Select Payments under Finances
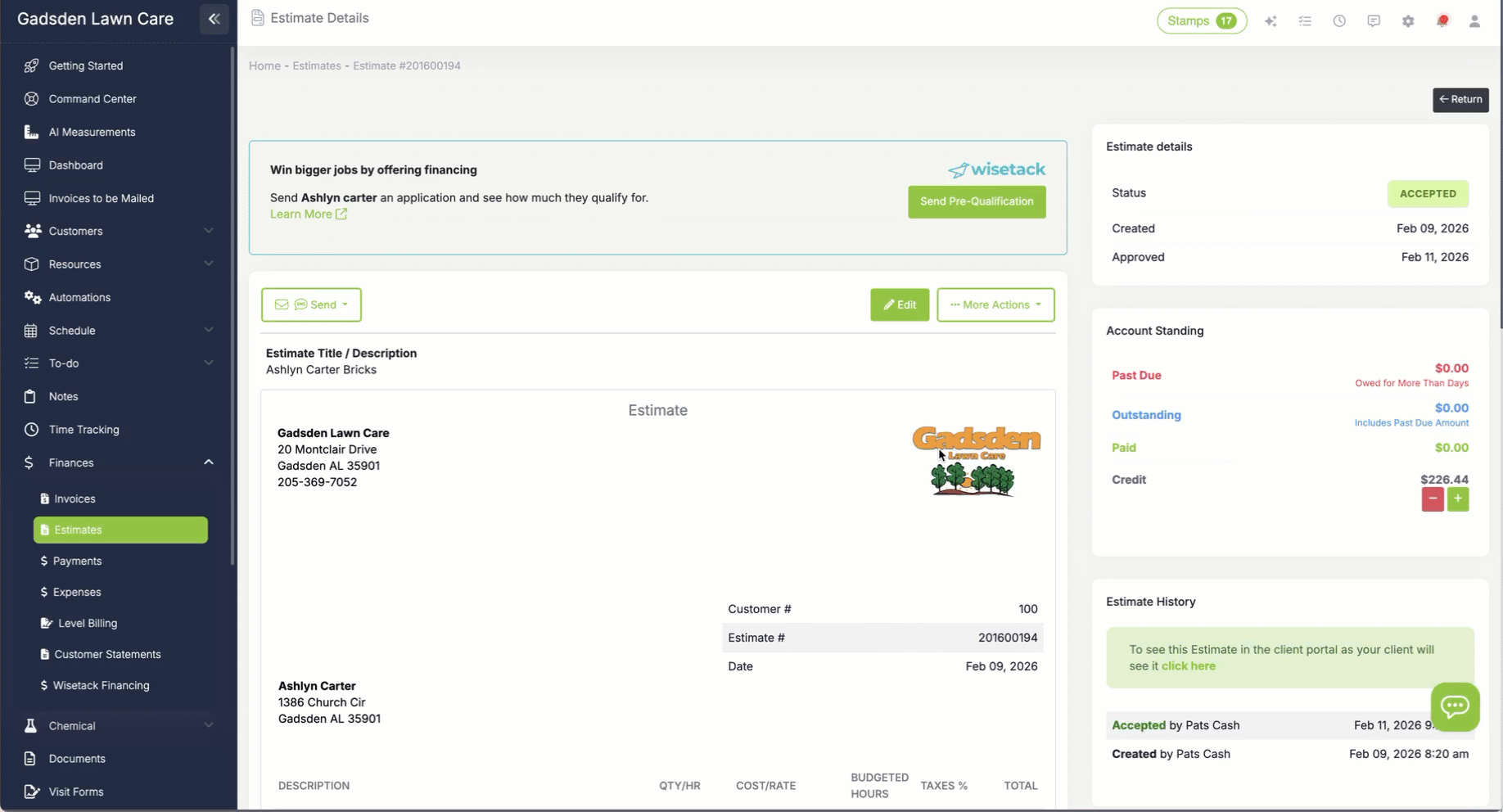The width and height of the screenshot is (1503, 812). coord(78,561)
